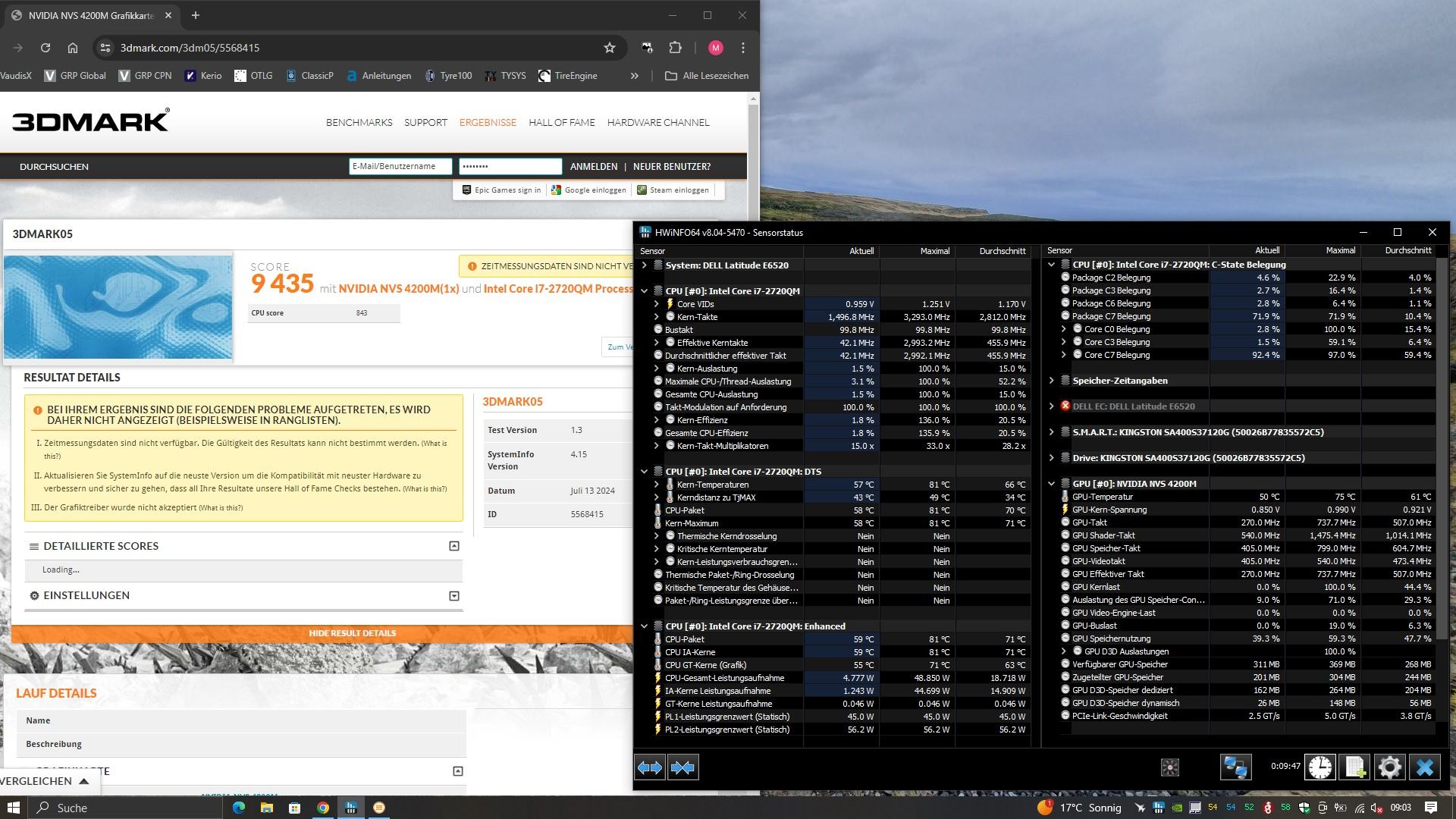
Task: Open BENCHMARKS menu on 3DMark
Action: point(359,122)
